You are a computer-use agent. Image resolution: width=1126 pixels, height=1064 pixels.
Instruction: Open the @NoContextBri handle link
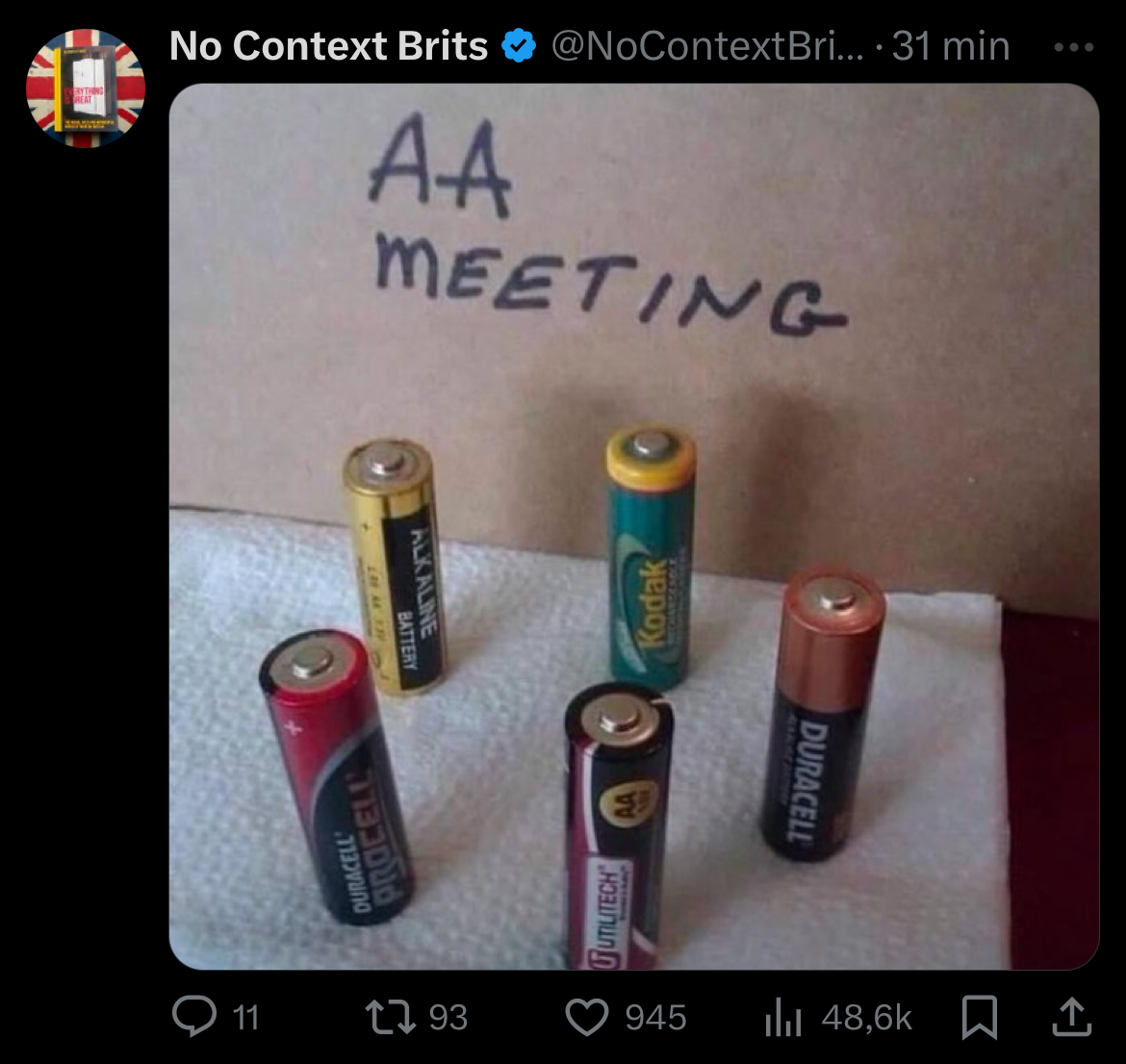coord(707,47)
